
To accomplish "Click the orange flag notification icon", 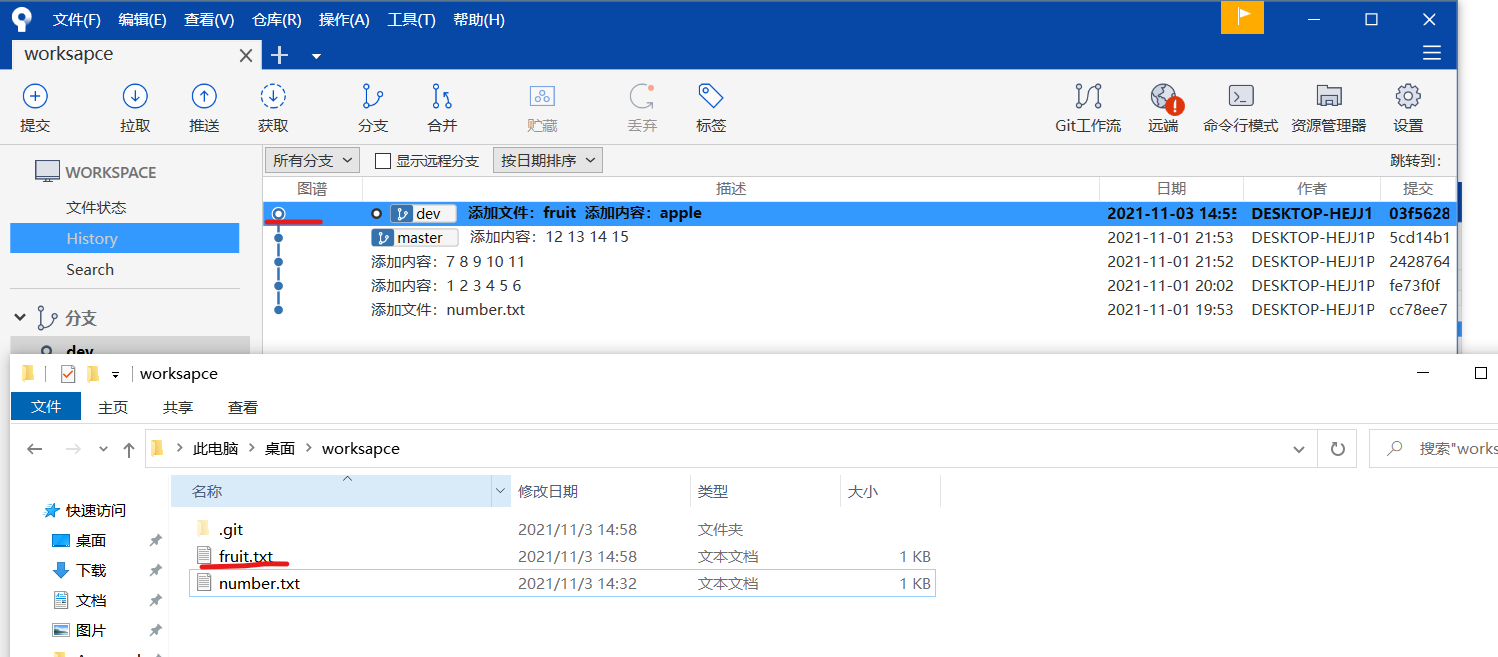I will point(1242,17).
